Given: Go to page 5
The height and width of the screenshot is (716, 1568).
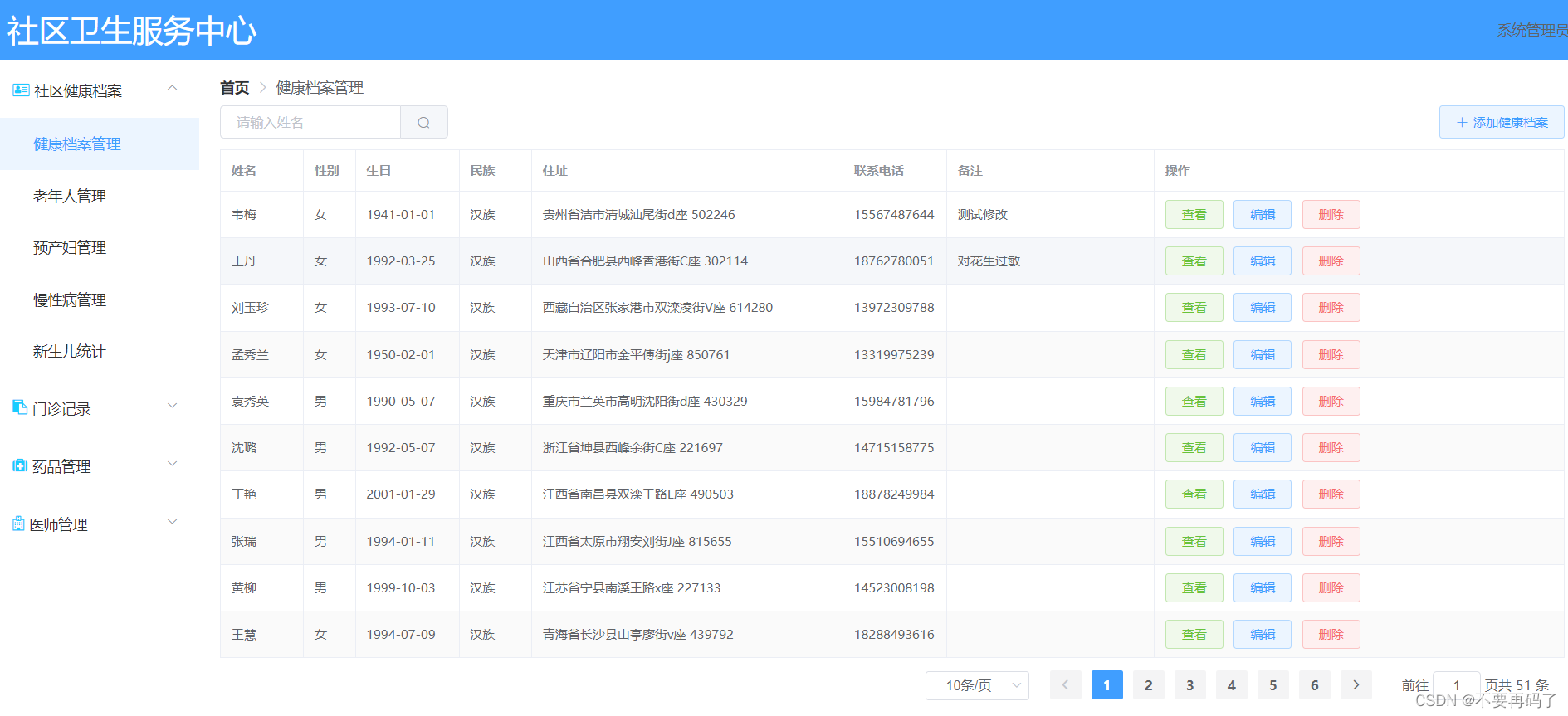Looking at the screenshot, I should coord(1273,685).
